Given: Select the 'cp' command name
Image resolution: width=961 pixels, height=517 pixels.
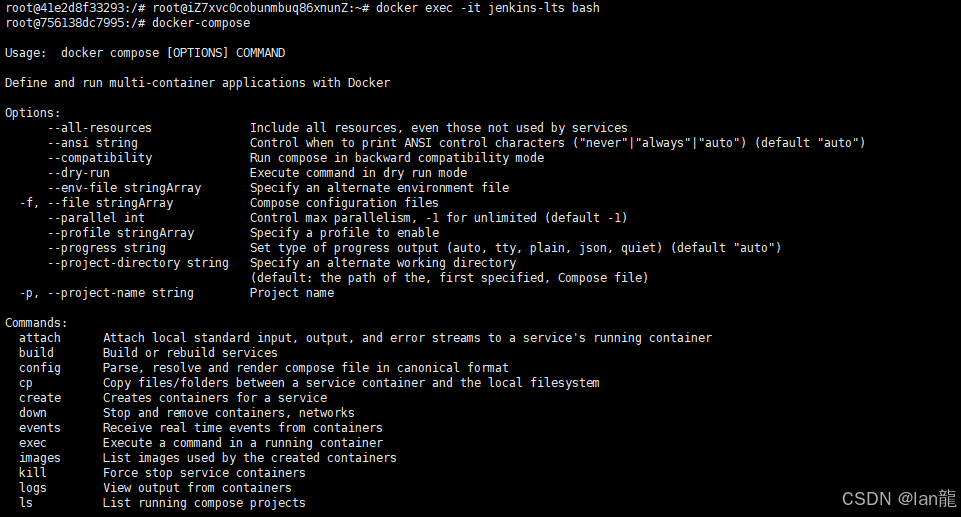Looking at the screenshot, I should 26,383.
